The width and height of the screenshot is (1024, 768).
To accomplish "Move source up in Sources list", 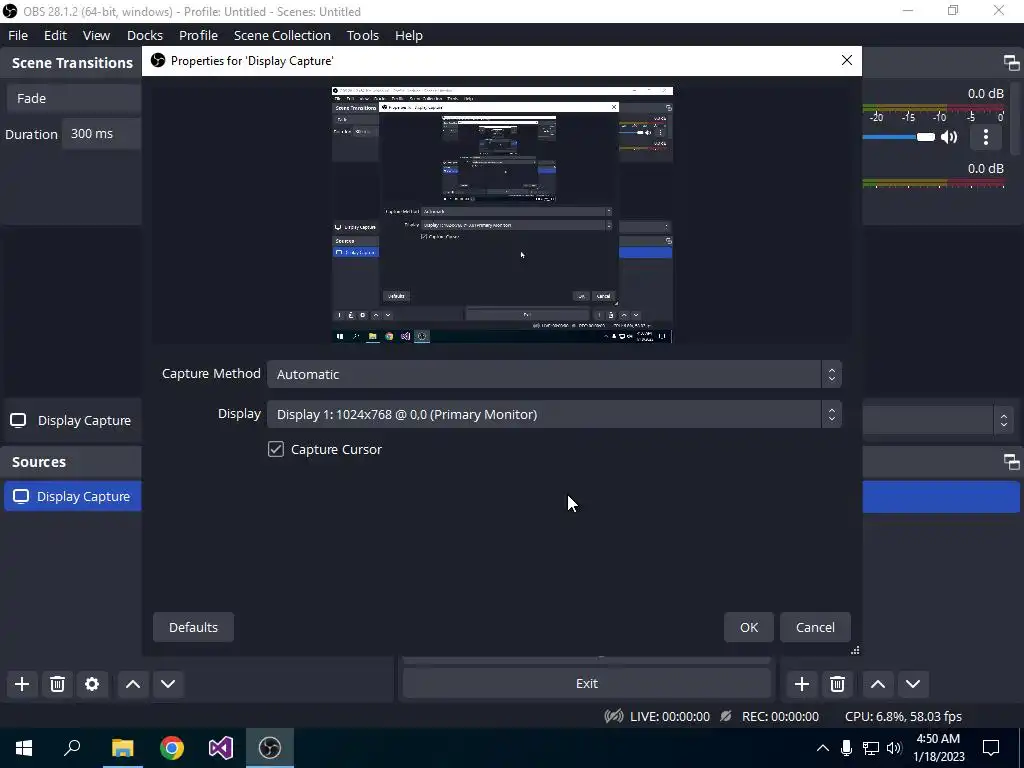I will click(133, 684).
